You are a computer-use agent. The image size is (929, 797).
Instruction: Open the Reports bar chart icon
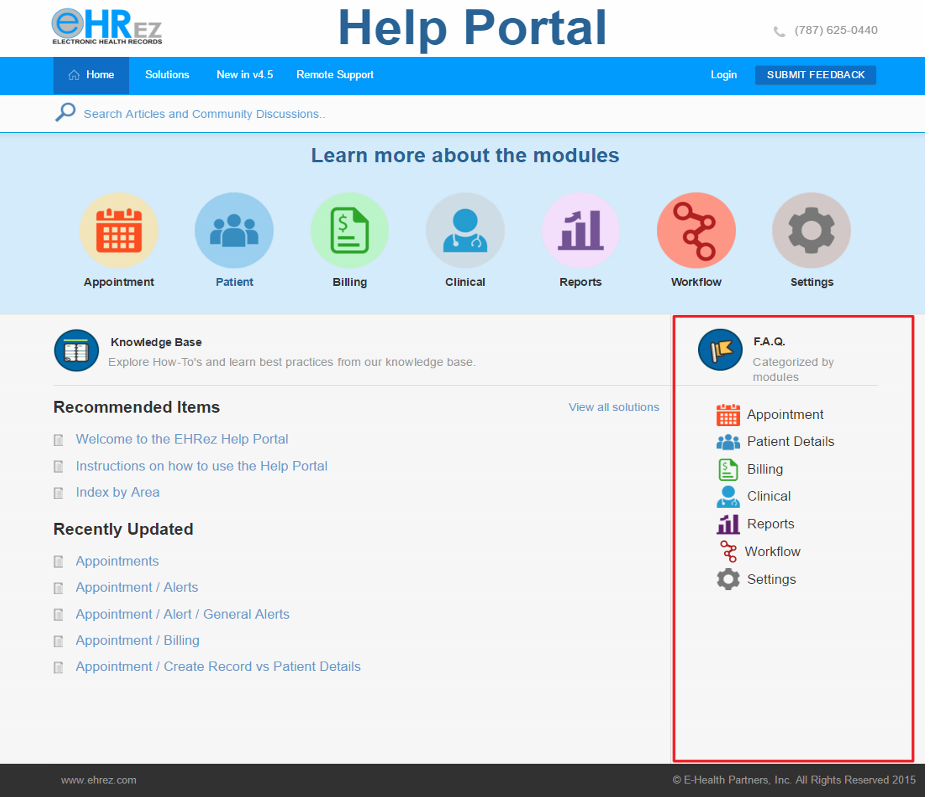pos(580,228)
